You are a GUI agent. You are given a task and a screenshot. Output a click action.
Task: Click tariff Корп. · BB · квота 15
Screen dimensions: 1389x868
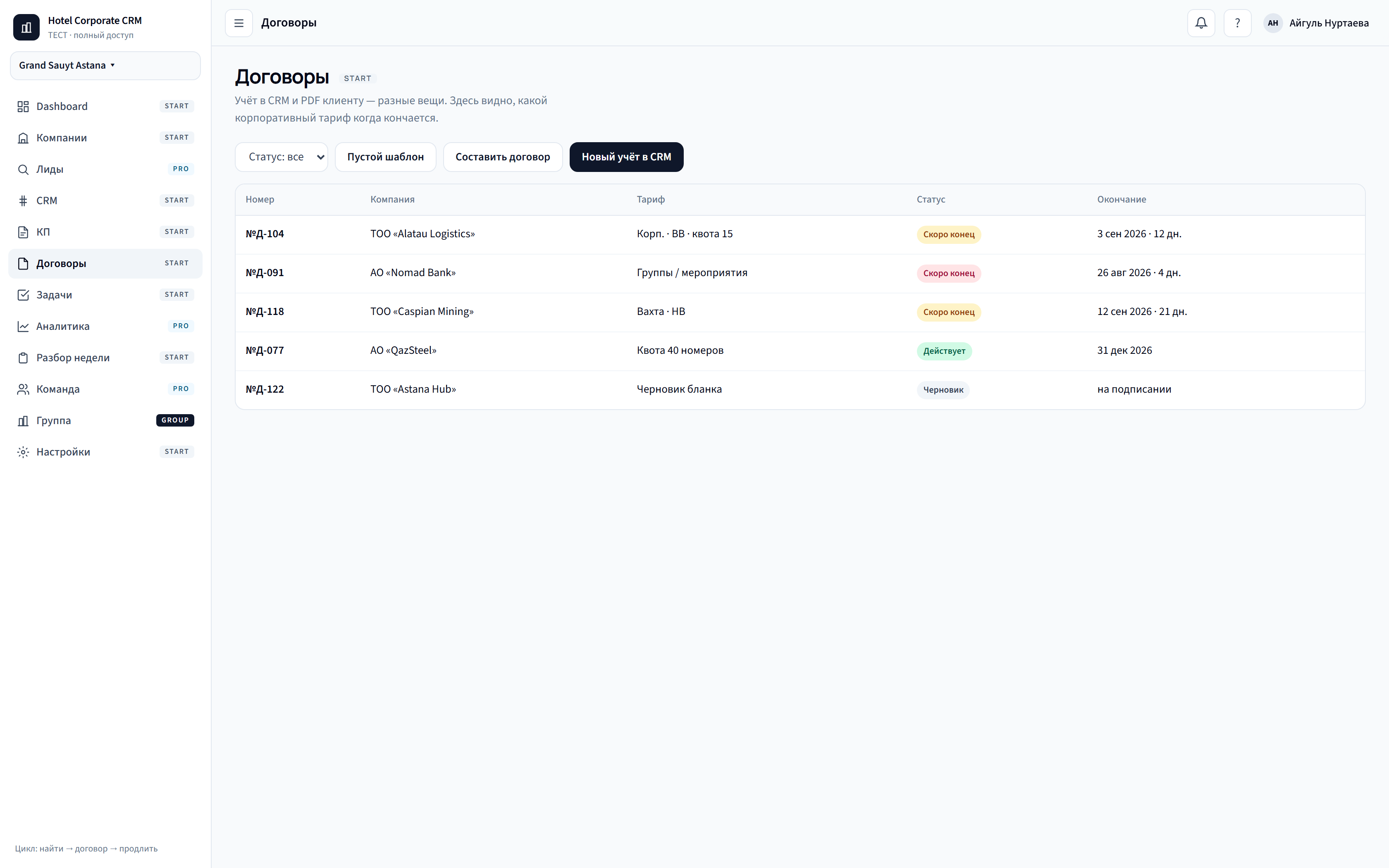click(685, 234)
